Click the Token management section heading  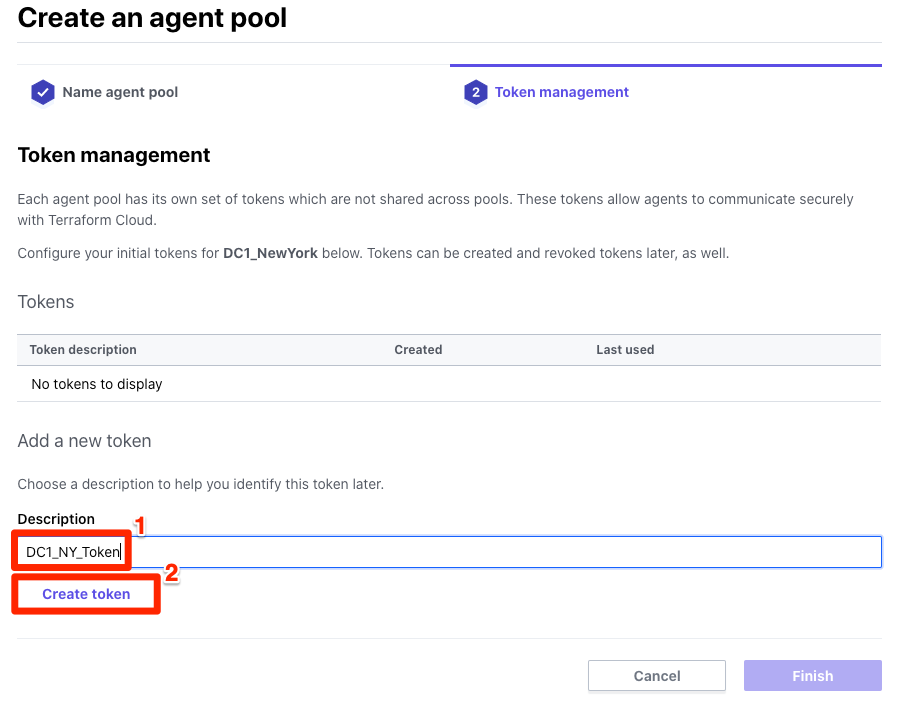(x=114, y=155)
